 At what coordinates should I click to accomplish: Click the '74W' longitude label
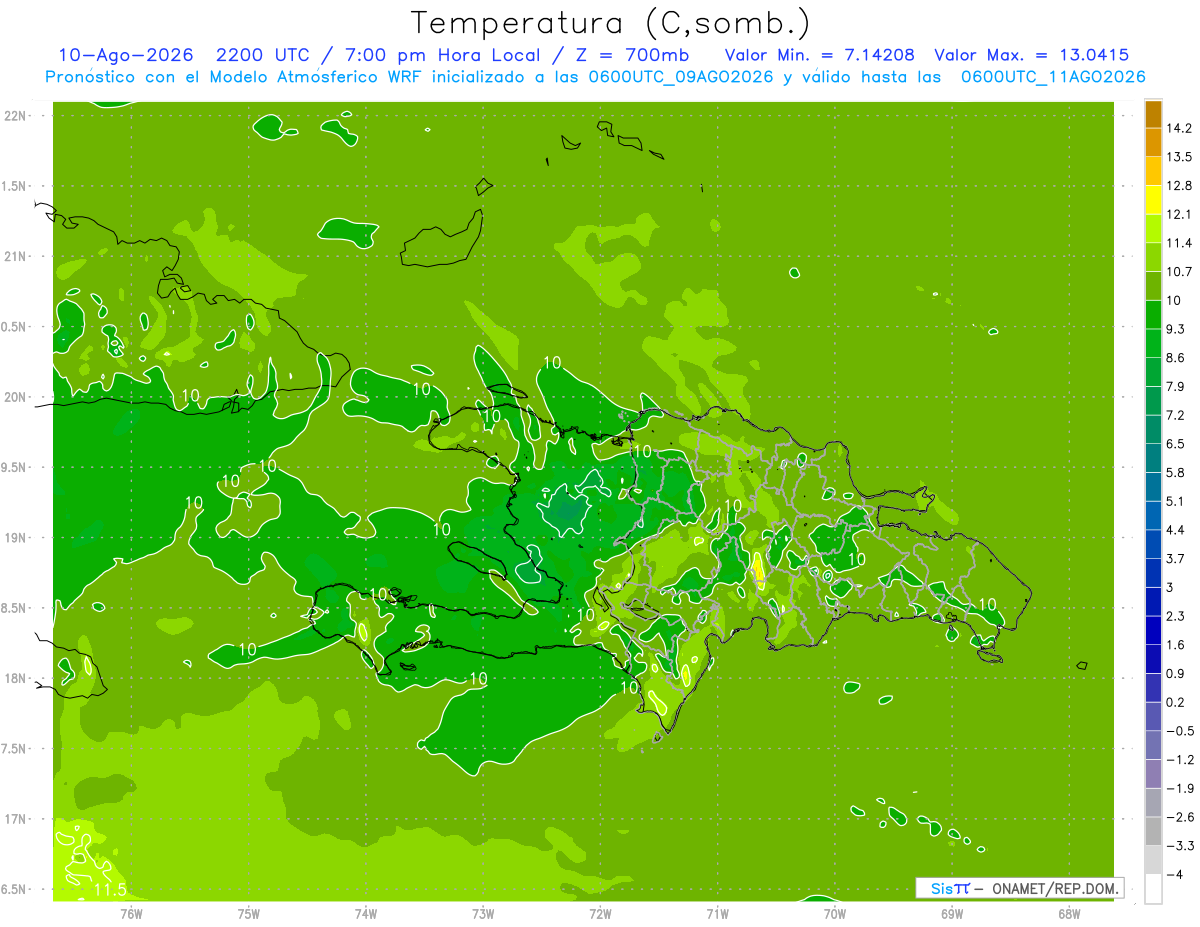pos(366,914)
